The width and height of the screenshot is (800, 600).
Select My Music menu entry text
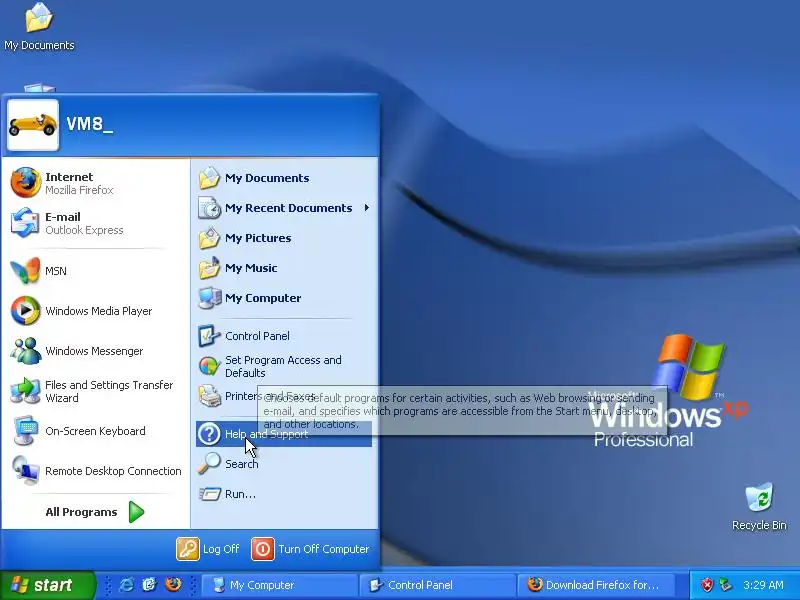click(x=251, y=268)
